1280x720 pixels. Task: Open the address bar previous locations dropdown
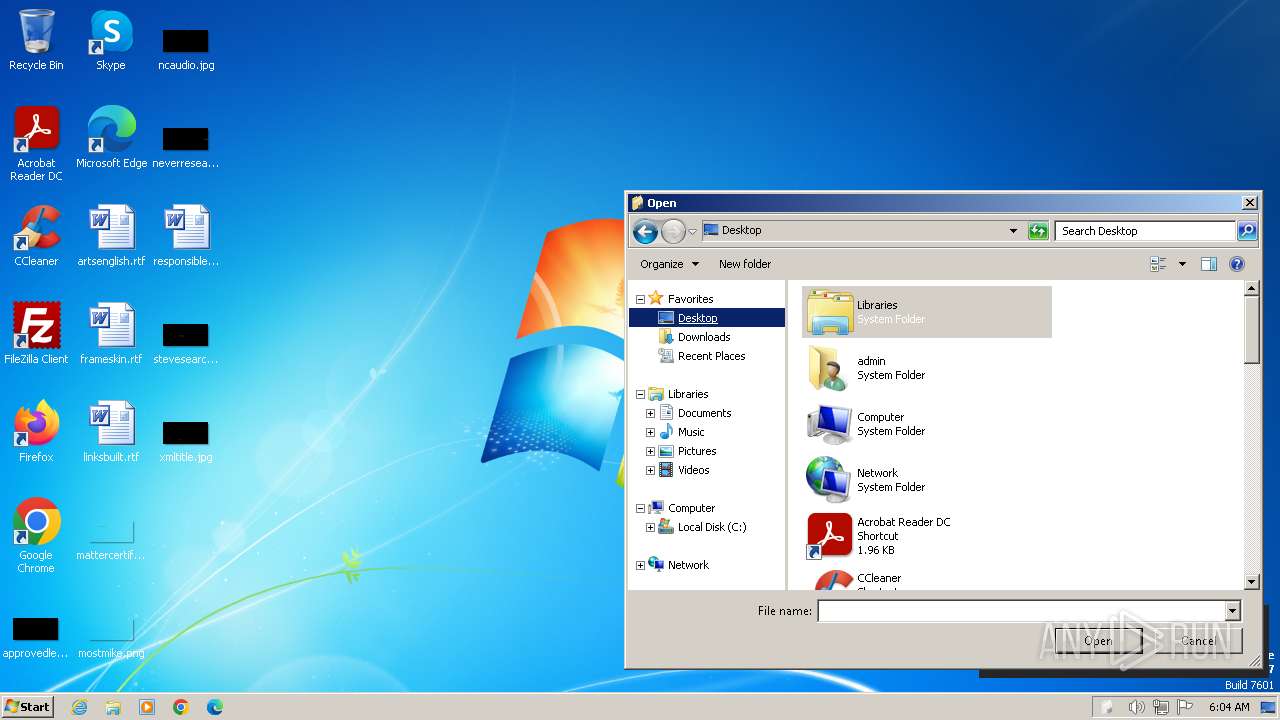click(1013, 231)
